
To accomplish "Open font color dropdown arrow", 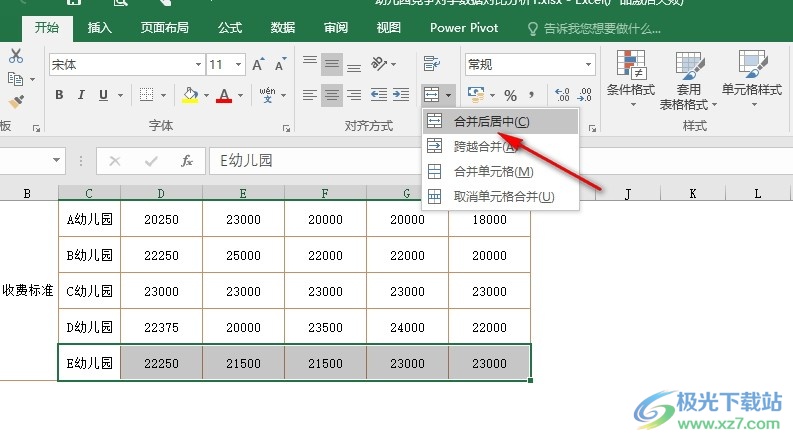I will click(x=240, y=95).
